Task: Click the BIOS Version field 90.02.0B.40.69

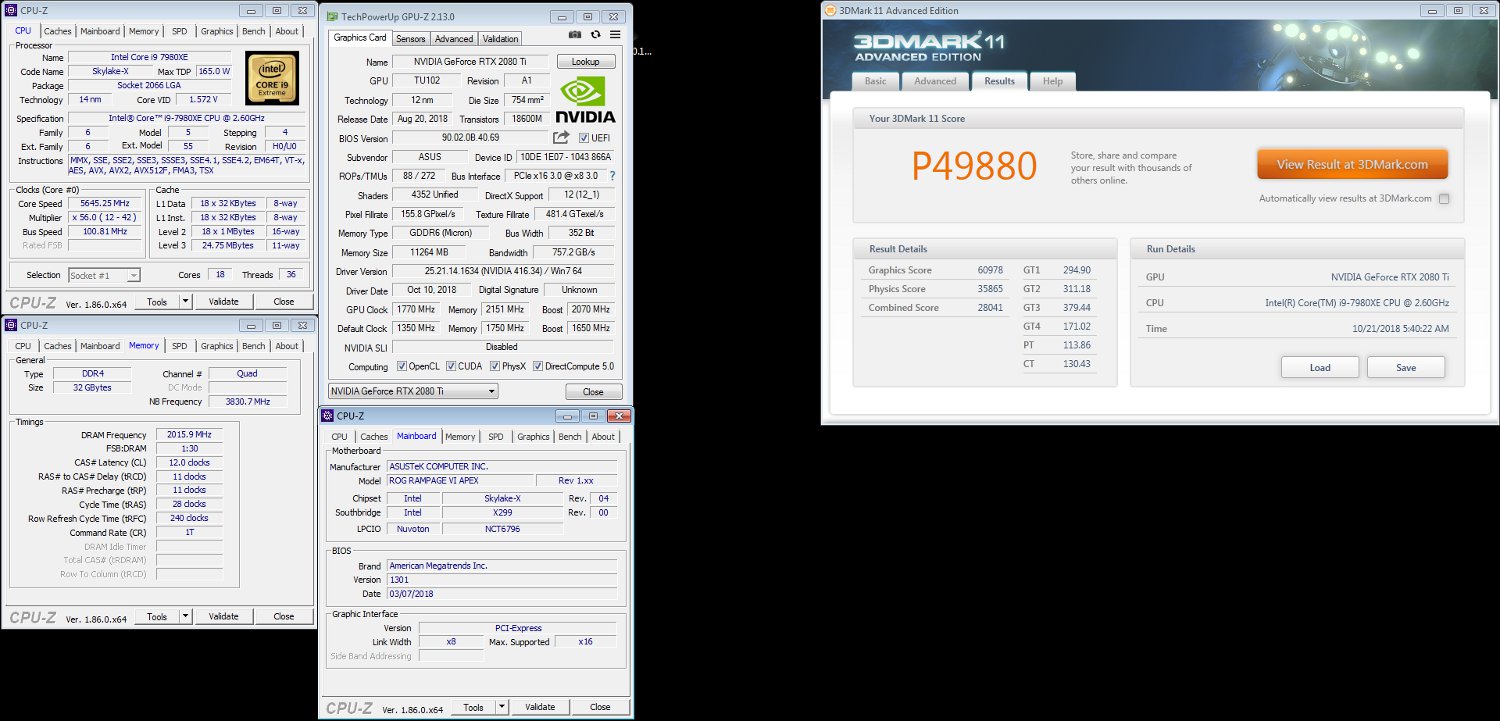Action: (x=469, y=138)
